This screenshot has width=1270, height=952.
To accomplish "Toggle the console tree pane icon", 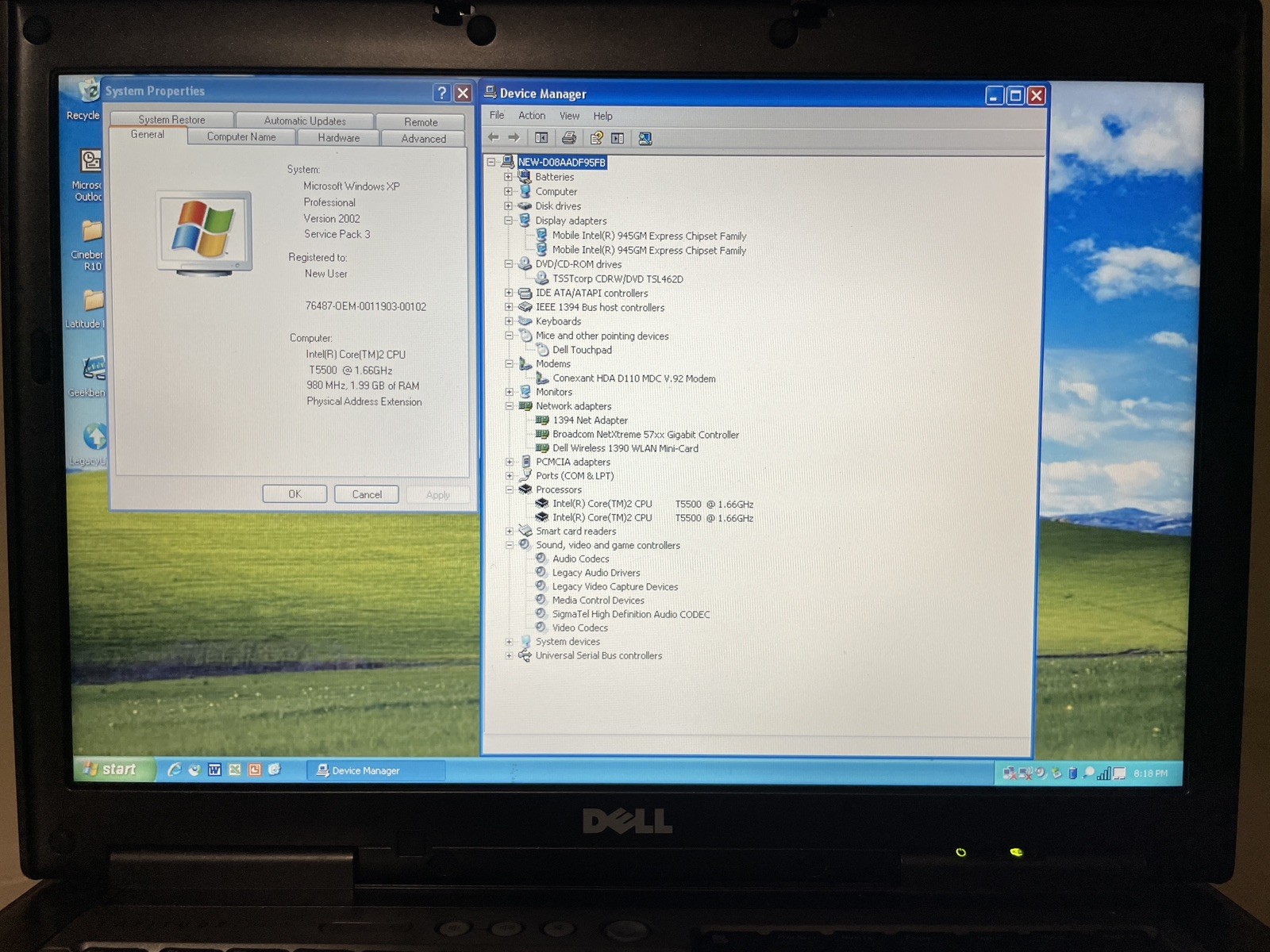I will tap(541, 138).
